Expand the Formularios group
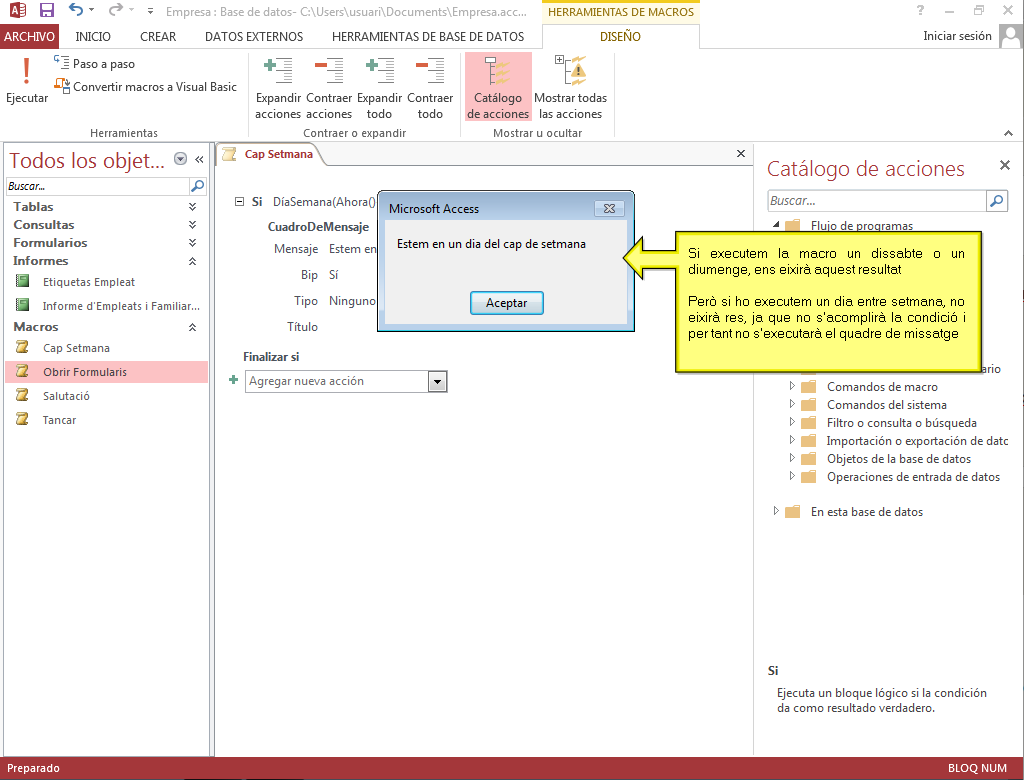1024x780 pixels. point(192,242)
